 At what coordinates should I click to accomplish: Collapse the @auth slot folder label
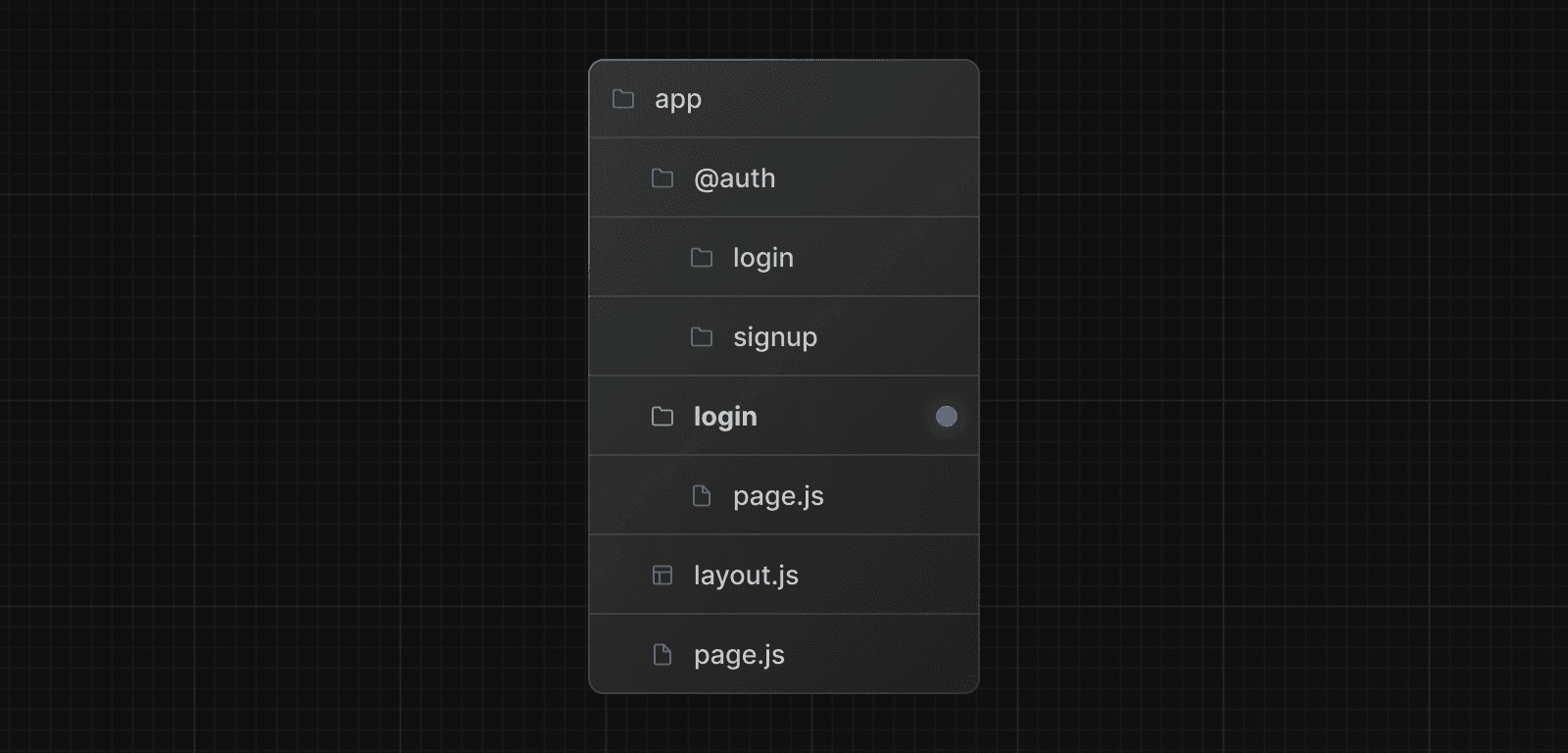(x=734, y=178)
